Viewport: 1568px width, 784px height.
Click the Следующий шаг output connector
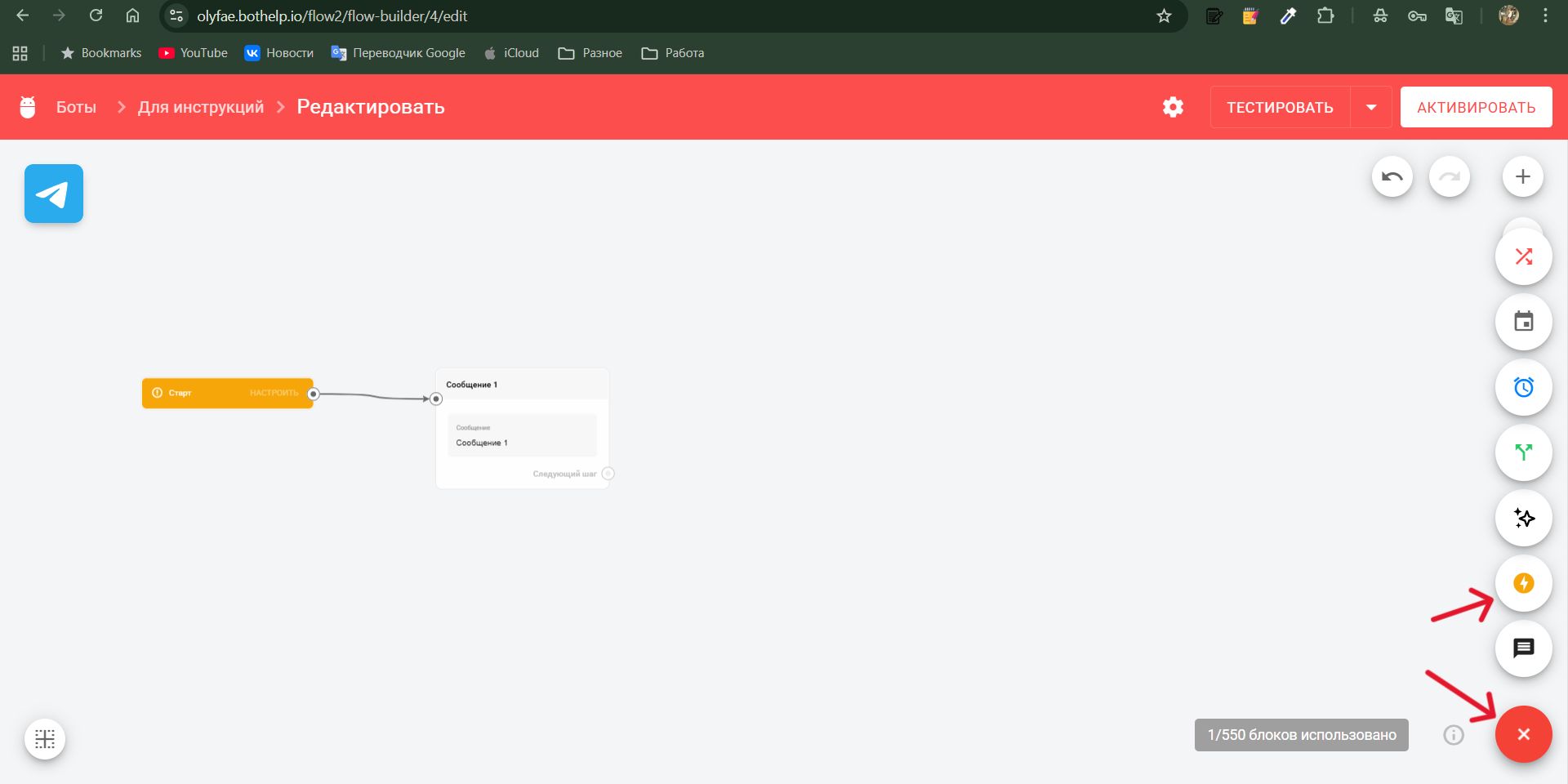tap(608, 474)
